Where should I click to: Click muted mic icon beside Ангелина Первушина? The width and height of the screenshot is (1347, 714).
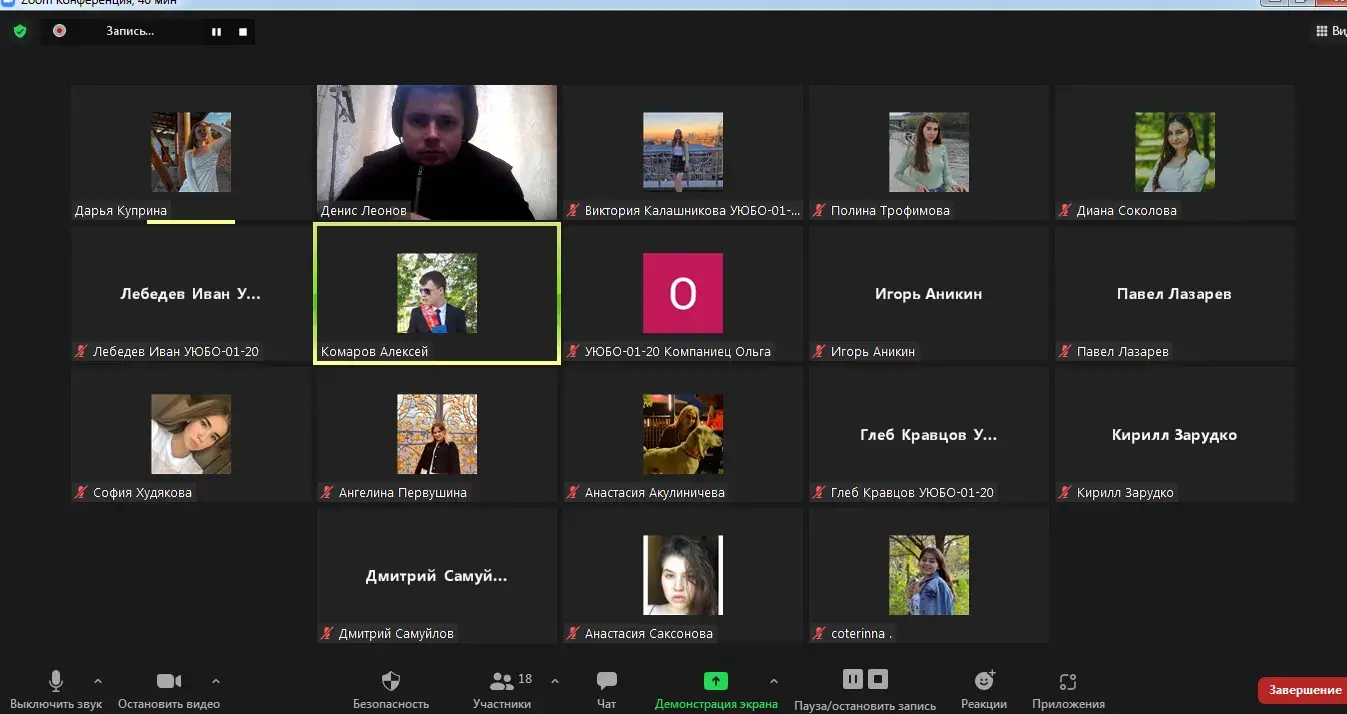(328, 493)
